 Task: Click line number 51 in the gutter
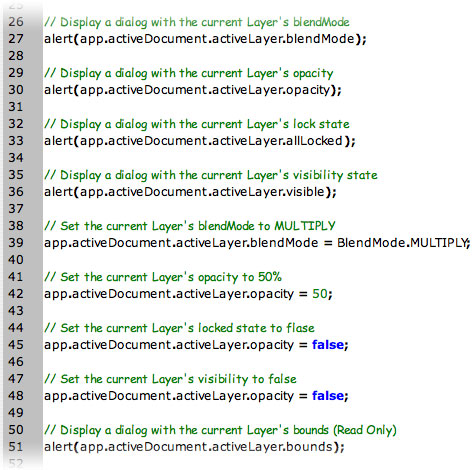16,447
